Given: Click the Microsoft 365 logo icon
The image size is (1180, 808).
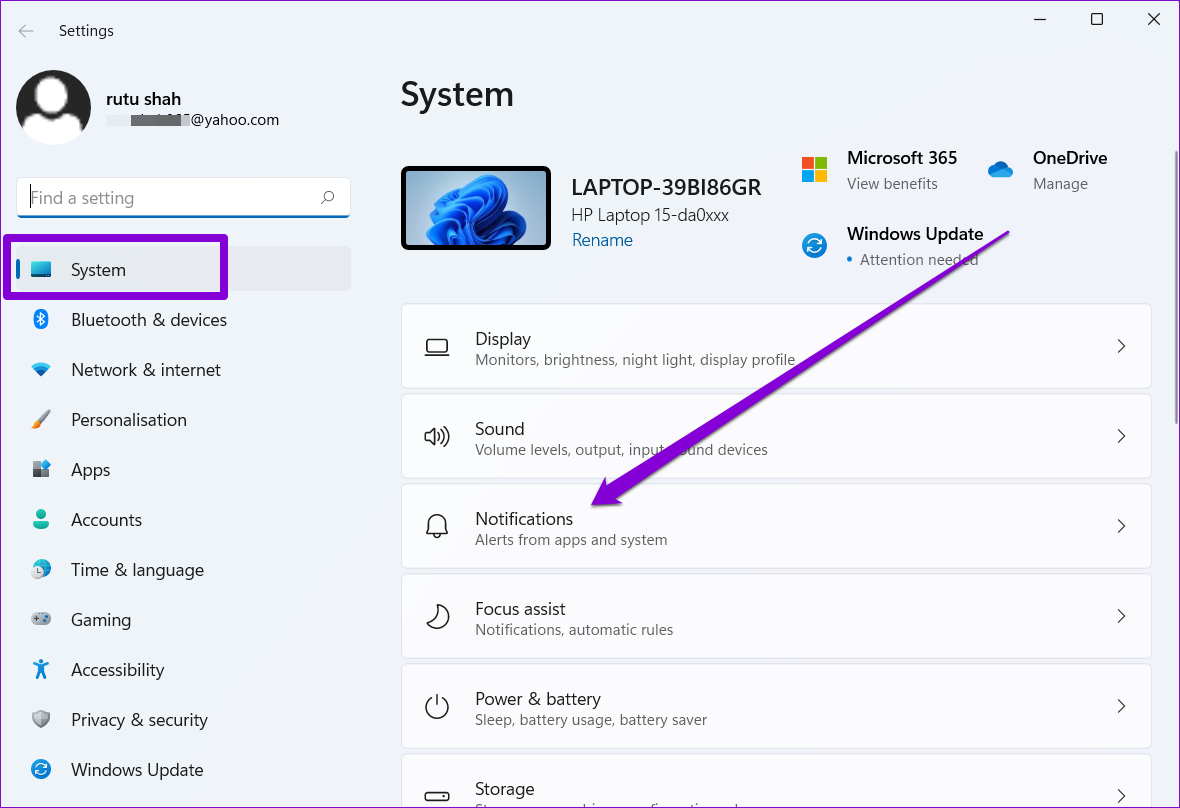Looking at the screenshot, I should coord(814,169).
